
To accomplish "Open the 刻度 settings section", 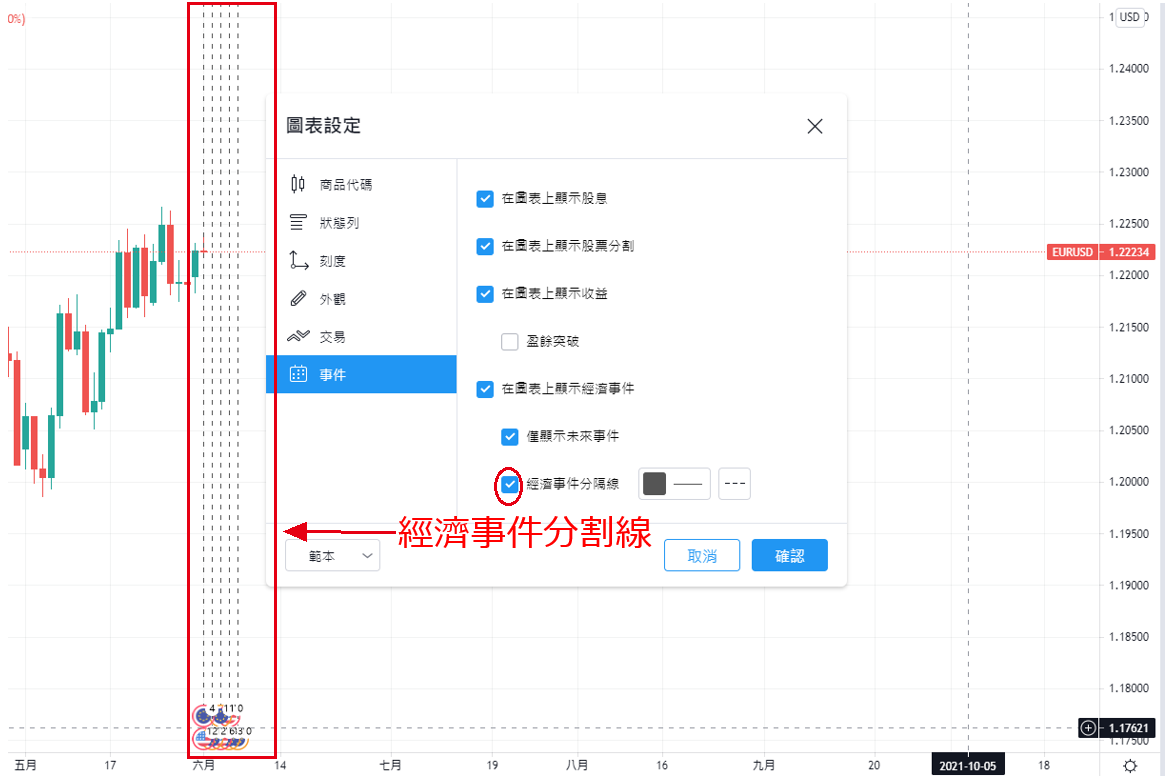I will pyautogui.click(x=361, y=261).
